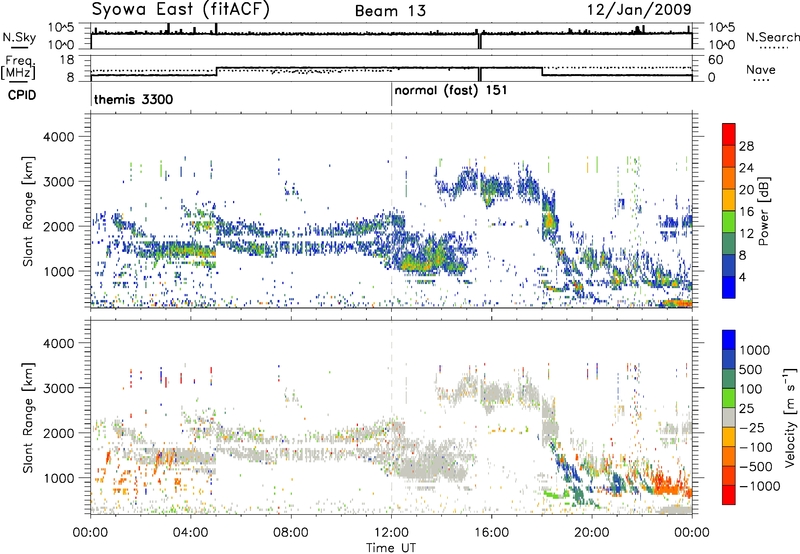Click the '1000' tick on the Velocity colorbar
The height and width of the screenshot is (554, 800).
tap(754, 350)
